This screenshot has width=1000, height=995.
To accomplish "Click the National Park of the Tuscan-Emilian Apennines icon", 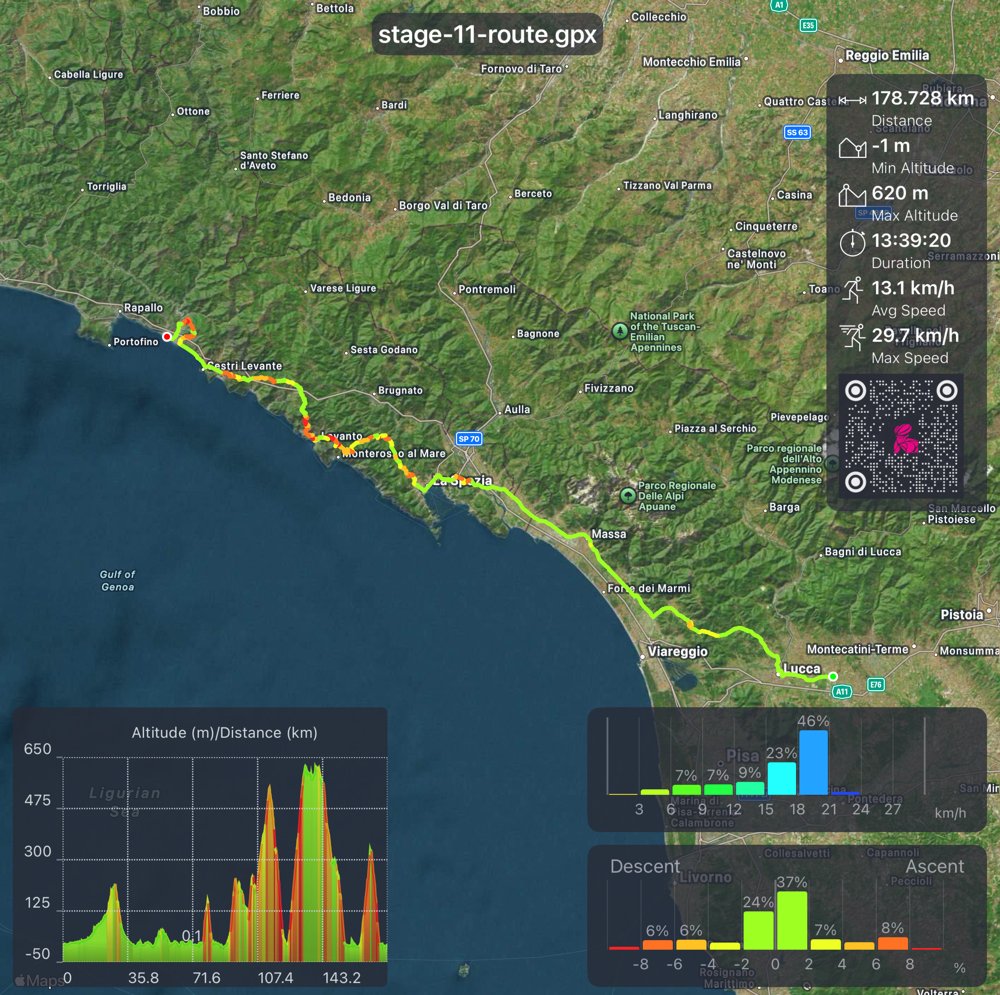I will point(619,330).
